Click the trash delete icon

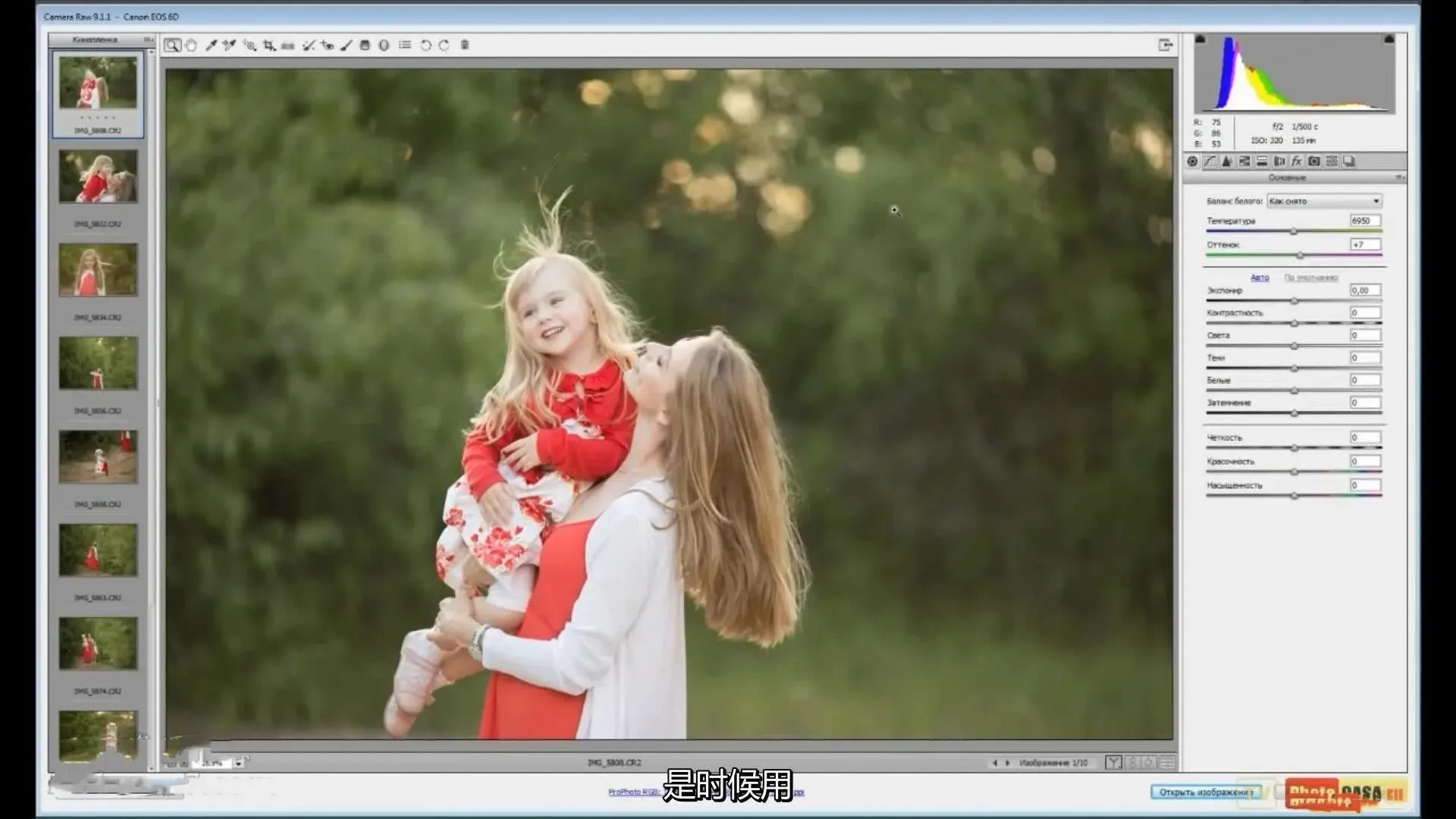465,45
